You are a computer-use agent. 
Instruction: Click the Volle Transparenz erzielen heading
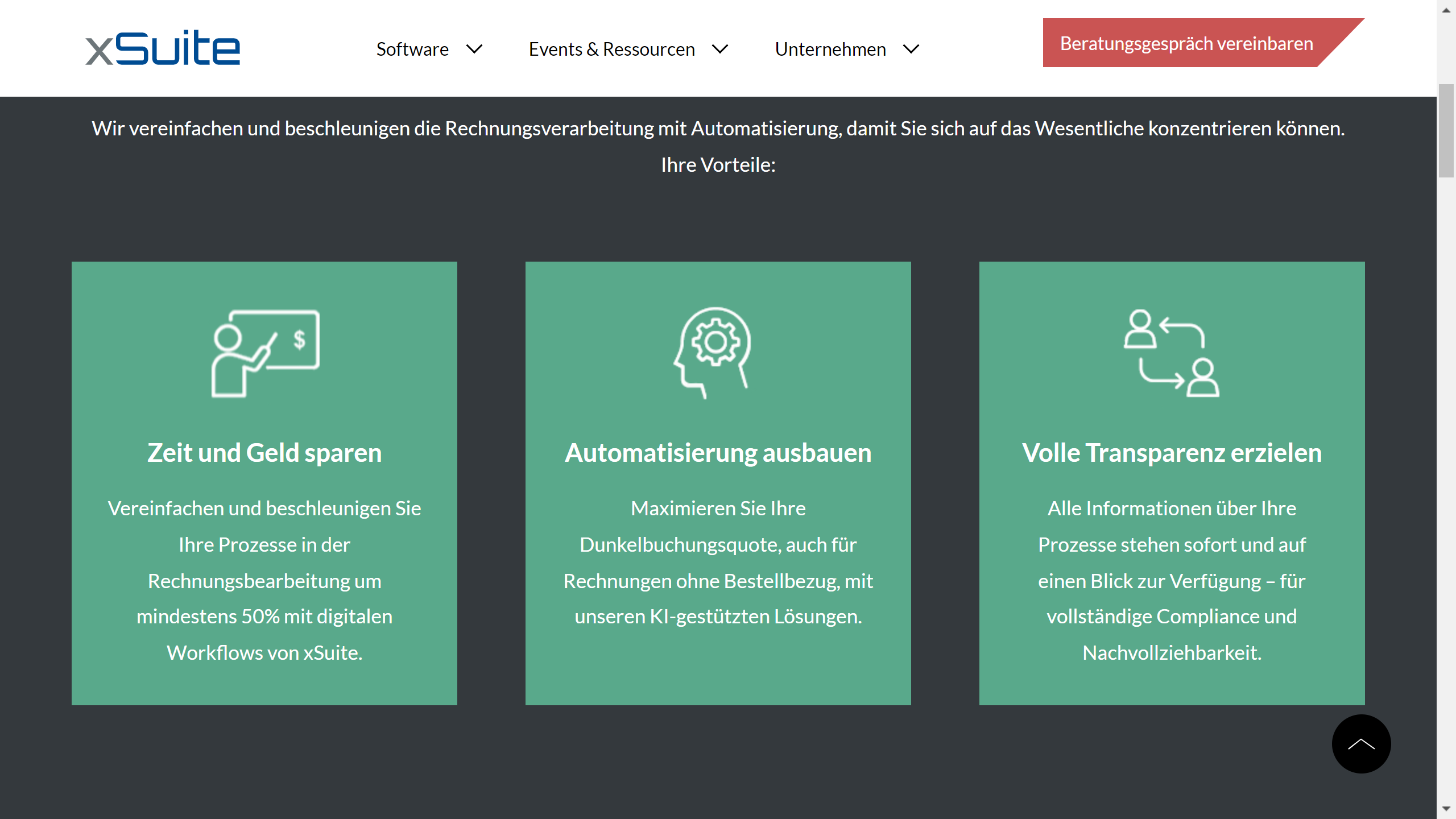pos(1172,453)
